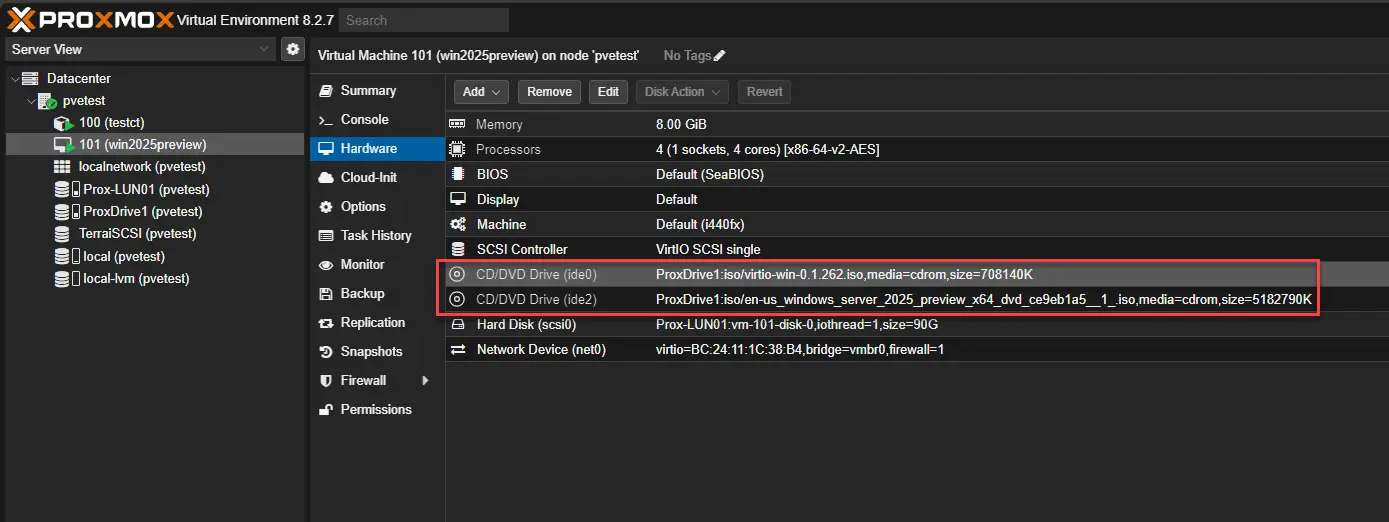The image size is (1389, 522).
Task: Click the VM monitor icon of 101 (win2025preview)
Action: click(x=64, y=145)
